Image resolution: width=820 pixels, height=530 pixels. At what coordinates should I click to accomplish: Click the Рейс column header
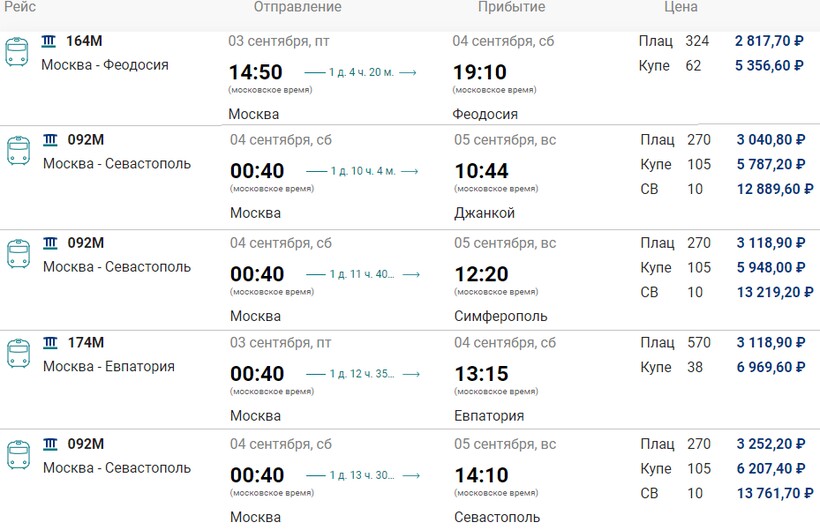[20, 7]
